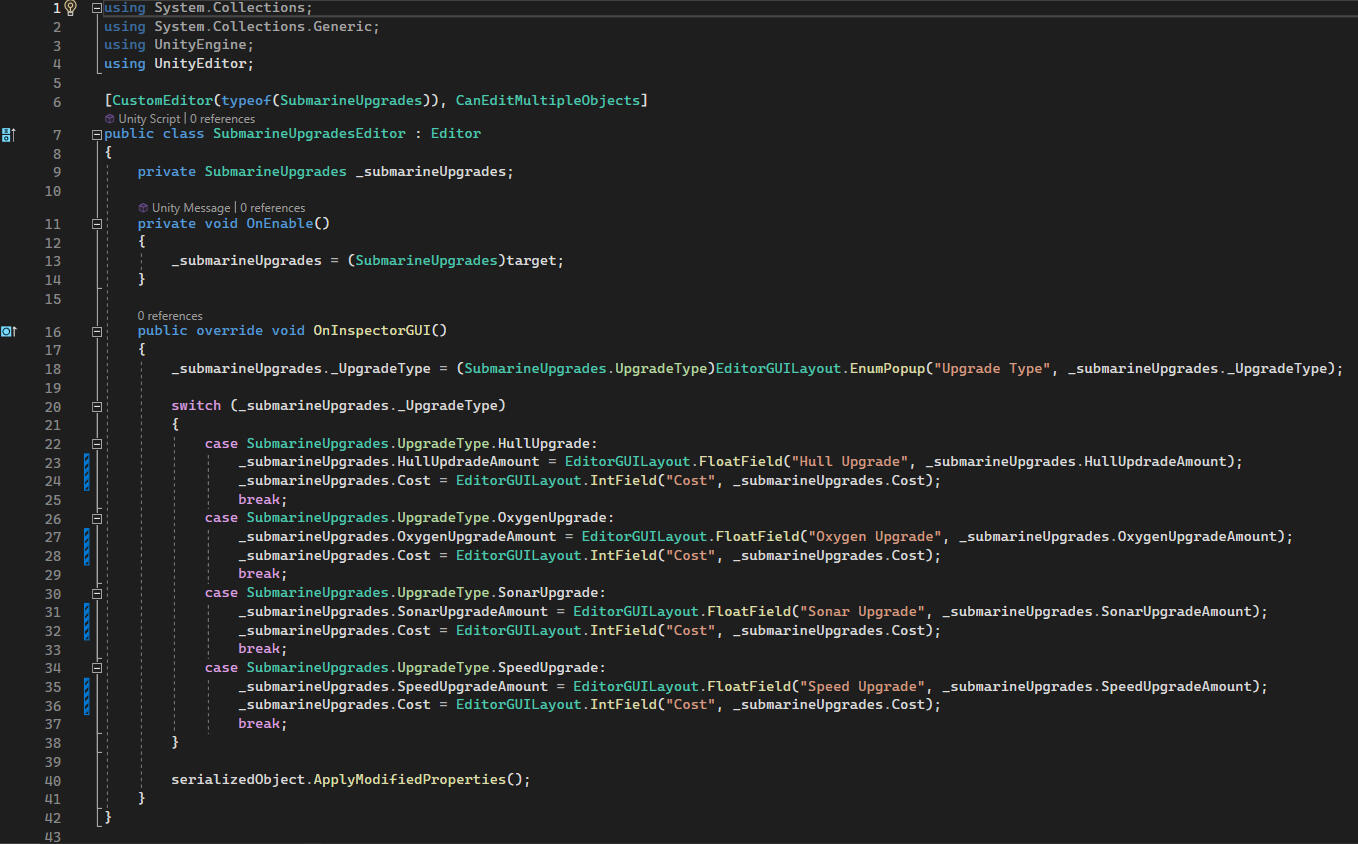1358x844 pixels.
Task: Collapse the SubmarineUpgradesEditor class region
Action: (97, 134)
